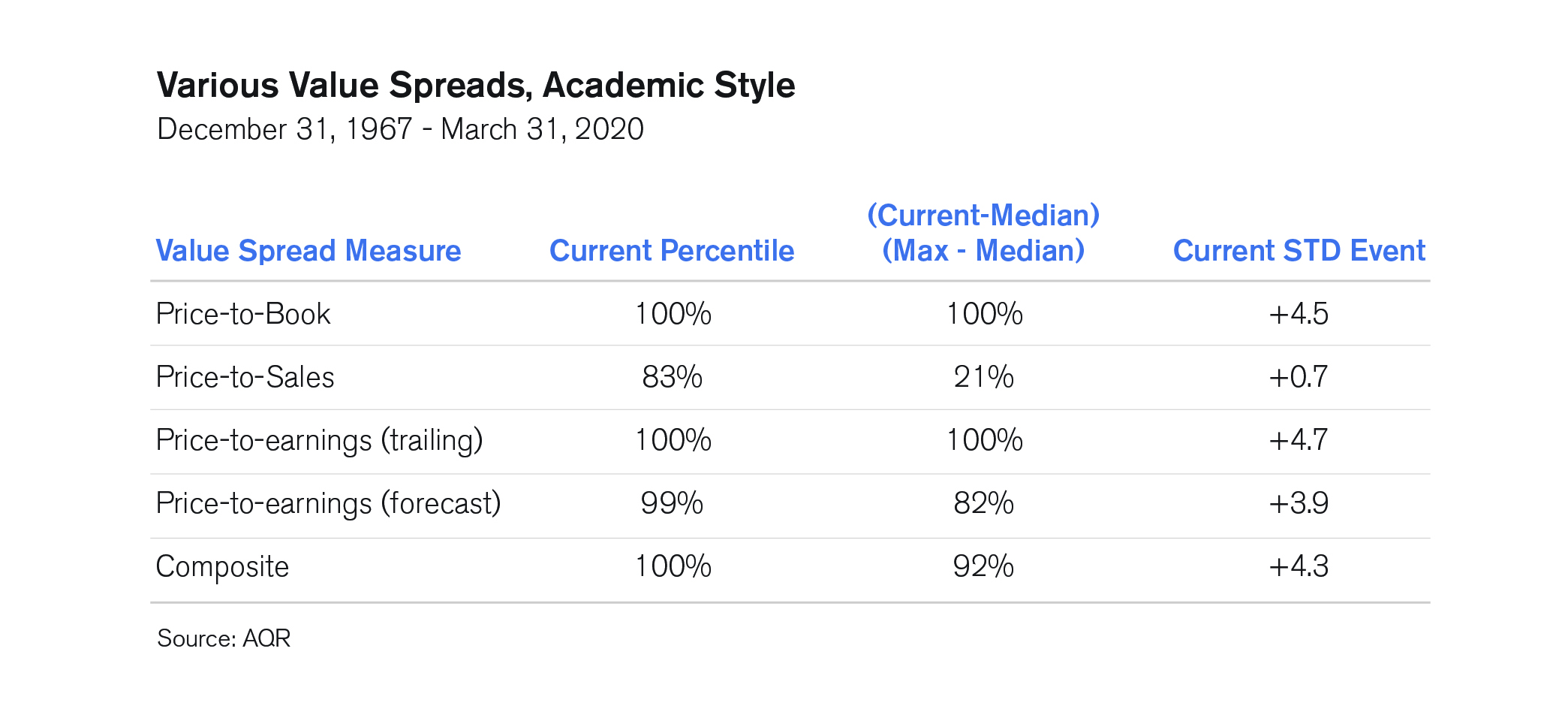1568x709 pixels.
Task: Click the +3.9 STD event value
Action: tap(1299, 503)
